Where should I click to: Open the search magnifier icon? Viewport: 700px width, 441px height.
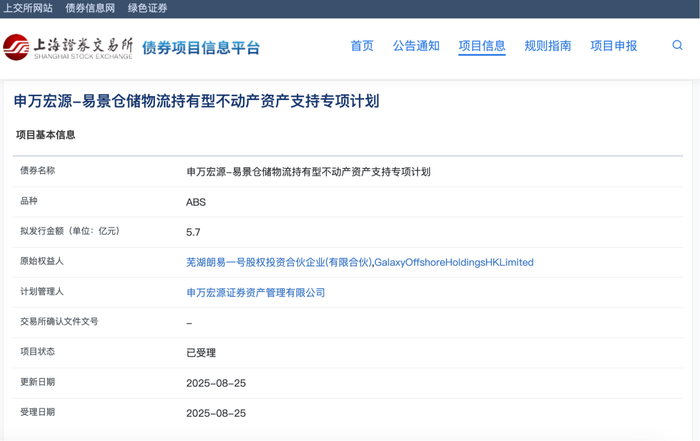[x=677, y=45]
